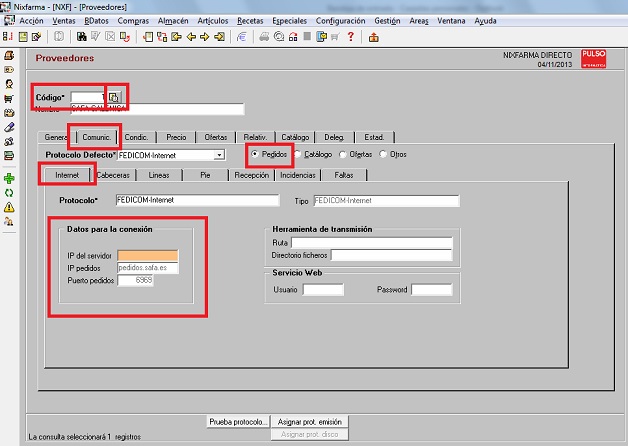
Task: Click the stacked books icon in sidebar
Action: click(9, 156)
